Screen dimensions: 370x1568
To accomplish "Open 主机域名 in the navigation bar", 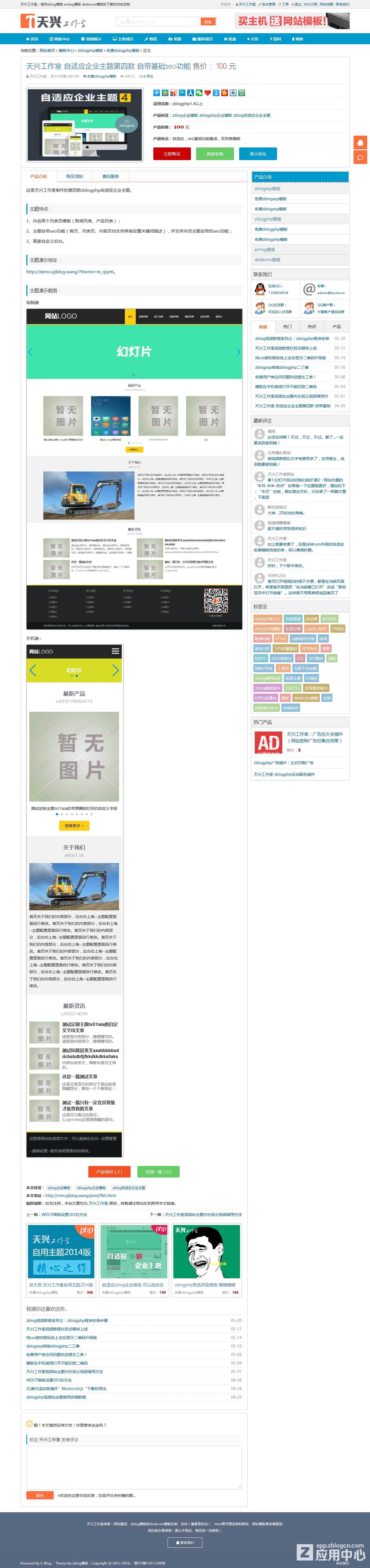I will pos(123,39).
